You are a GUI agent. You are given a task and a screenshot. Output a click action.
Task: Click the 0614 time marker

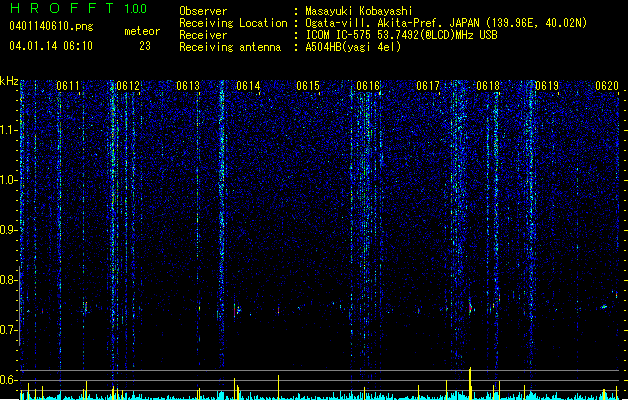click(248, 86)
